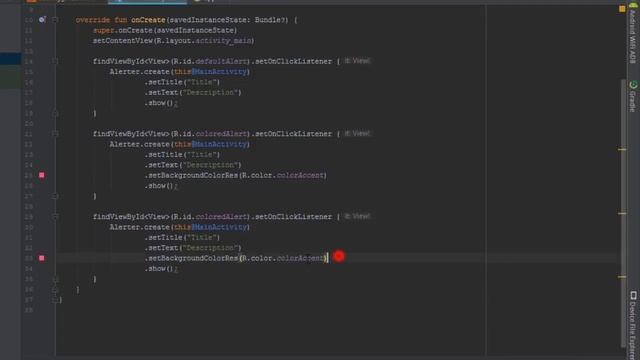This screenshot has height=360, width=640.
Task: Click '.setText("Description")' on line 24
Action: tap(193, 165)
